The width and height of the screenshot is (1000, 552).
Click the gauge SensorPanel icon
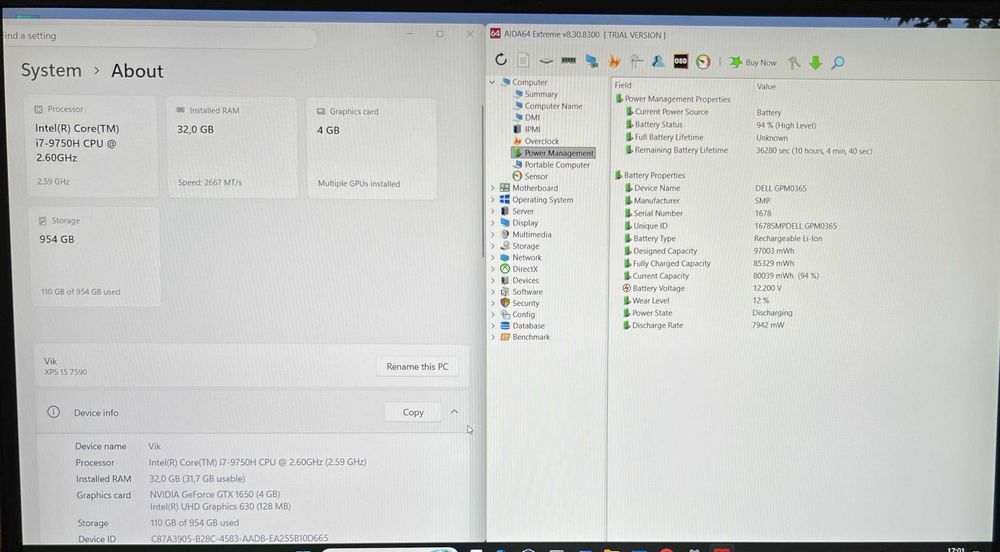point(703,62)
